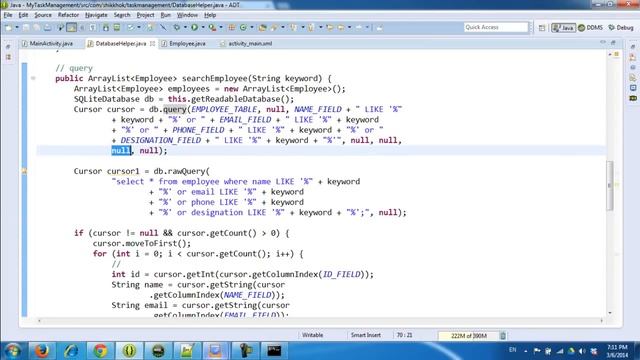Minimize the editor area
The image size is (640, 360).
pos(603,43)
